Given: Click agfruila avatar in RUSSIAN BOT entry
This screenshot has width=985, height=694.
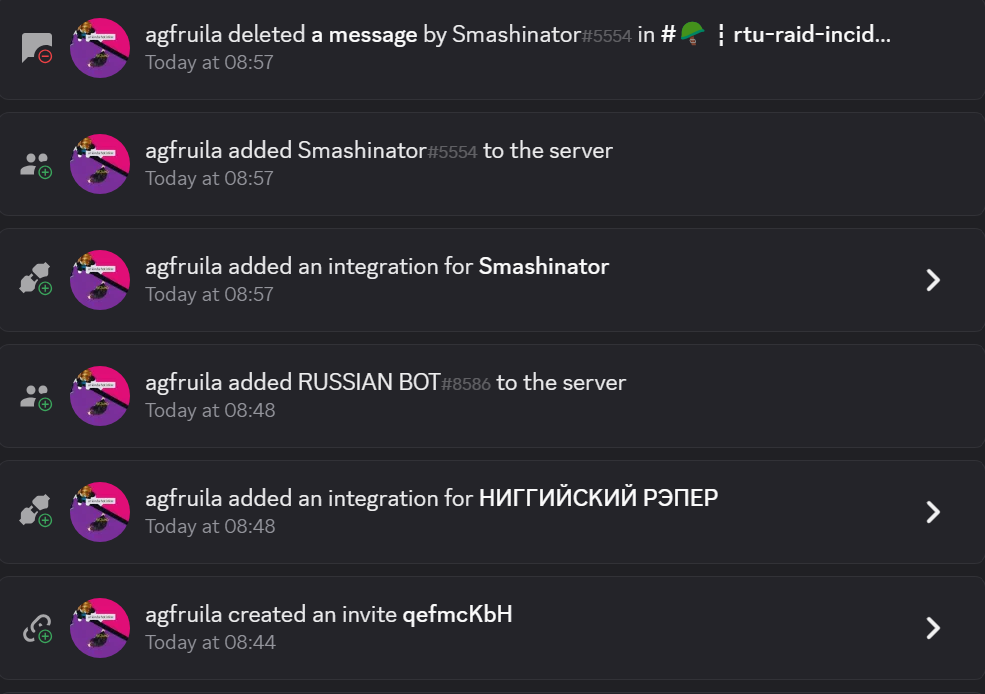Looking at the screenshot, I should click(x=100, y=396).
